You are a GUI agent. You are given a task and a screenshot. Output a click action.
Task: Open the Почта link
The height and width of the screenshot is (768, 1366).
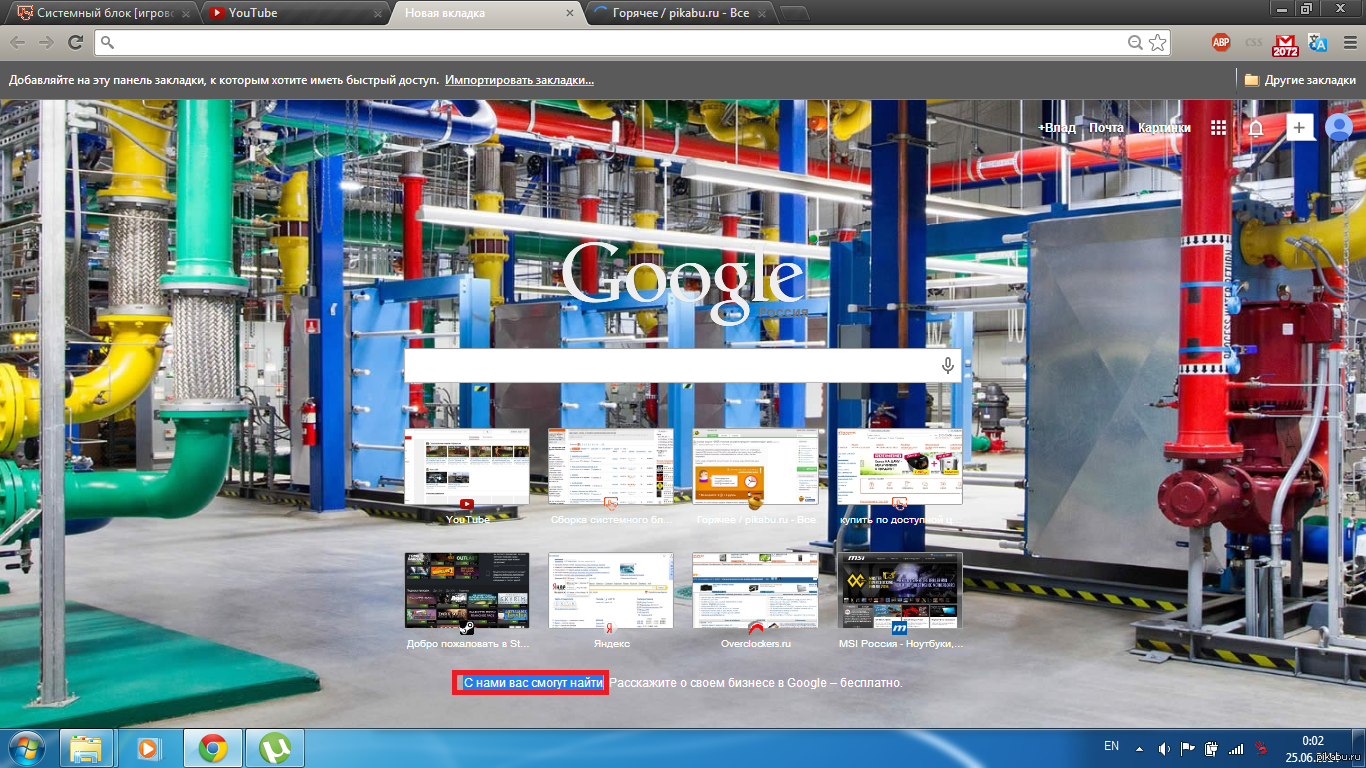click(x=1106, y=128)
